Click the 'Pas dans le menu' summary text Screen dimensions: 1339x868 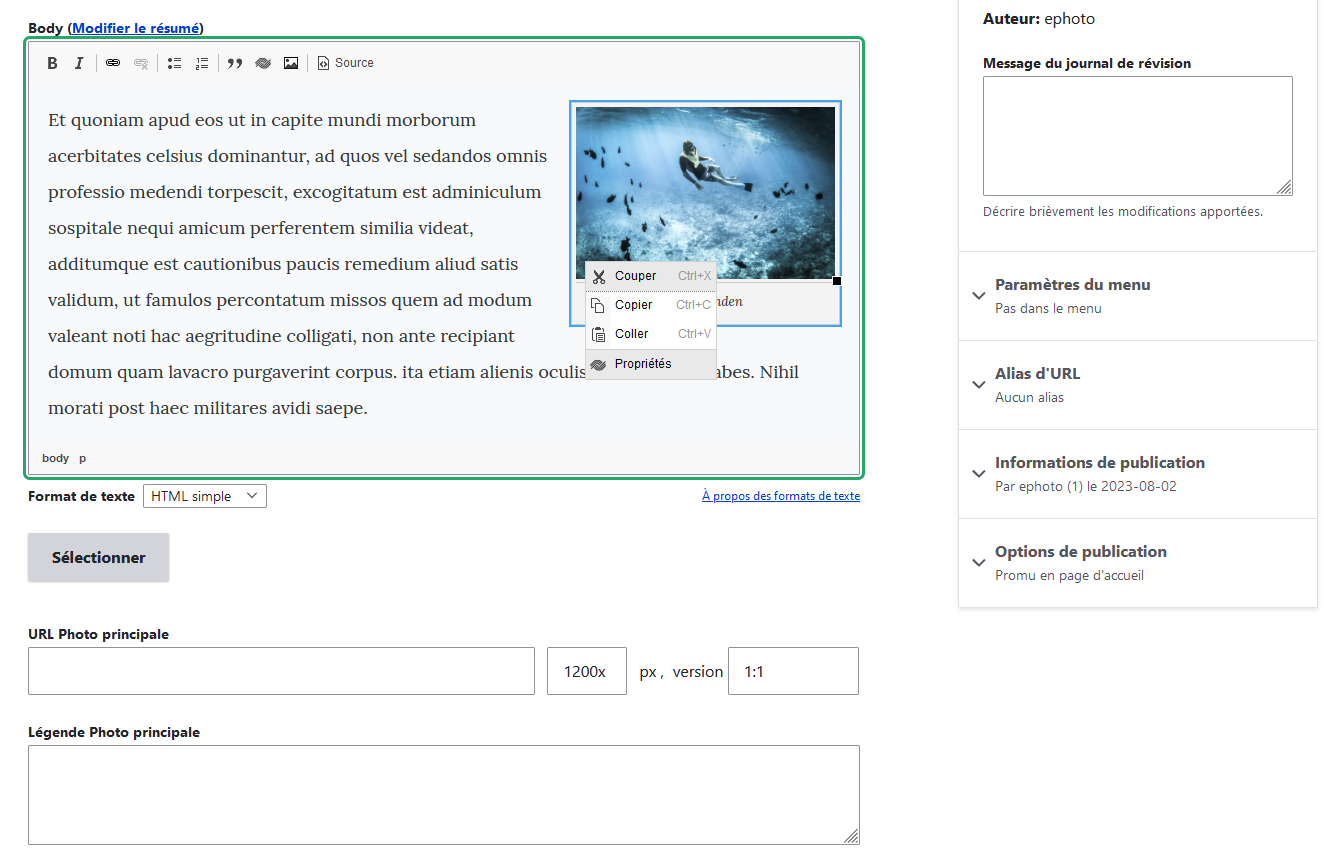click(1048, 308)
